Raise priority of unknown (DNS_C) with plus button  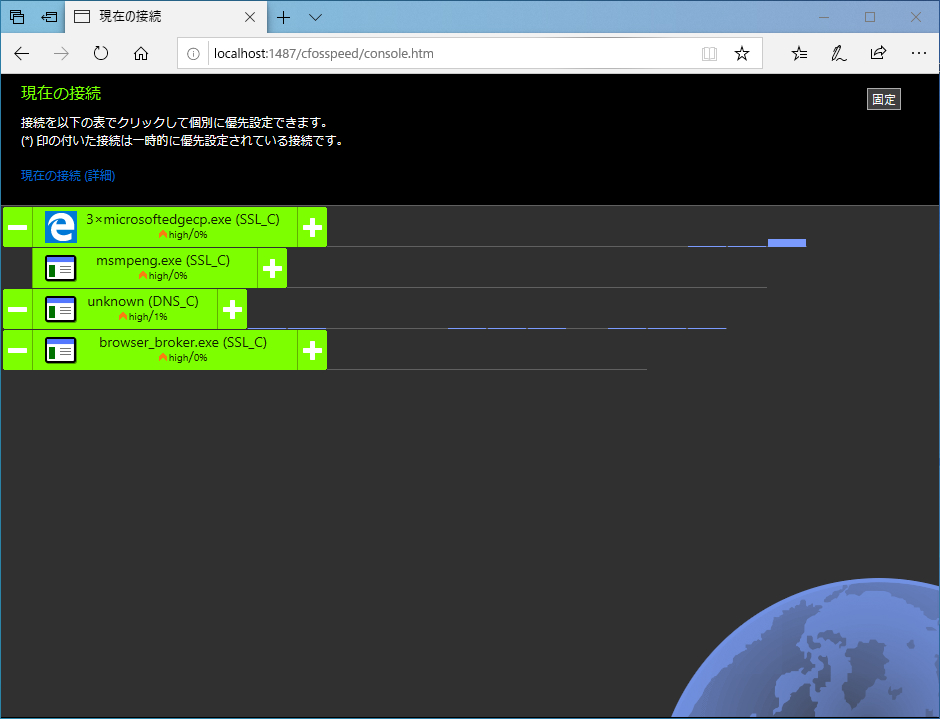pos(232,309)
